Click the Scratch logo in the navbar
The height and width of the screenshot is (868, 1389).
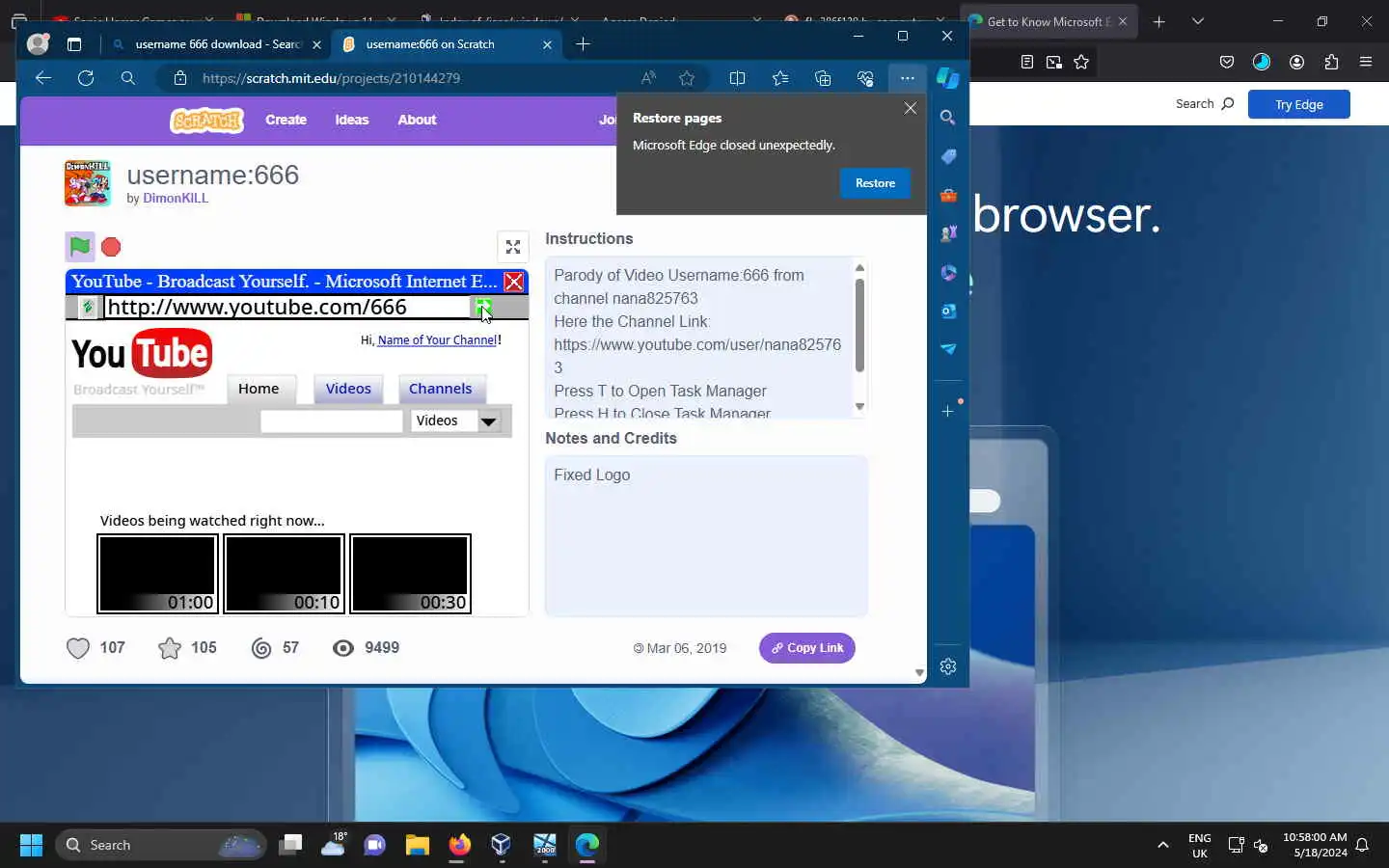pos(206,121)
